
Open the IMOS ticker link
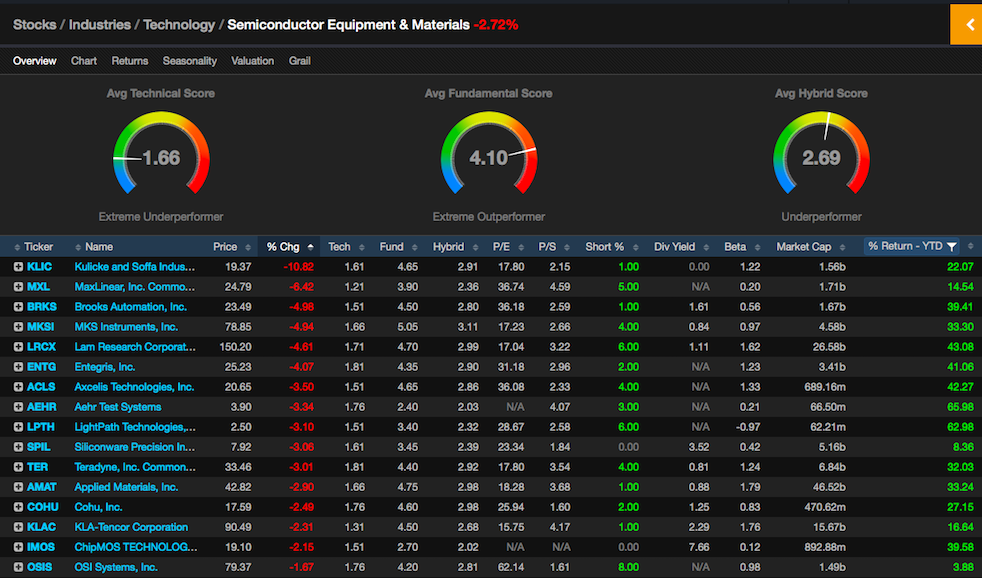(41, 547)
